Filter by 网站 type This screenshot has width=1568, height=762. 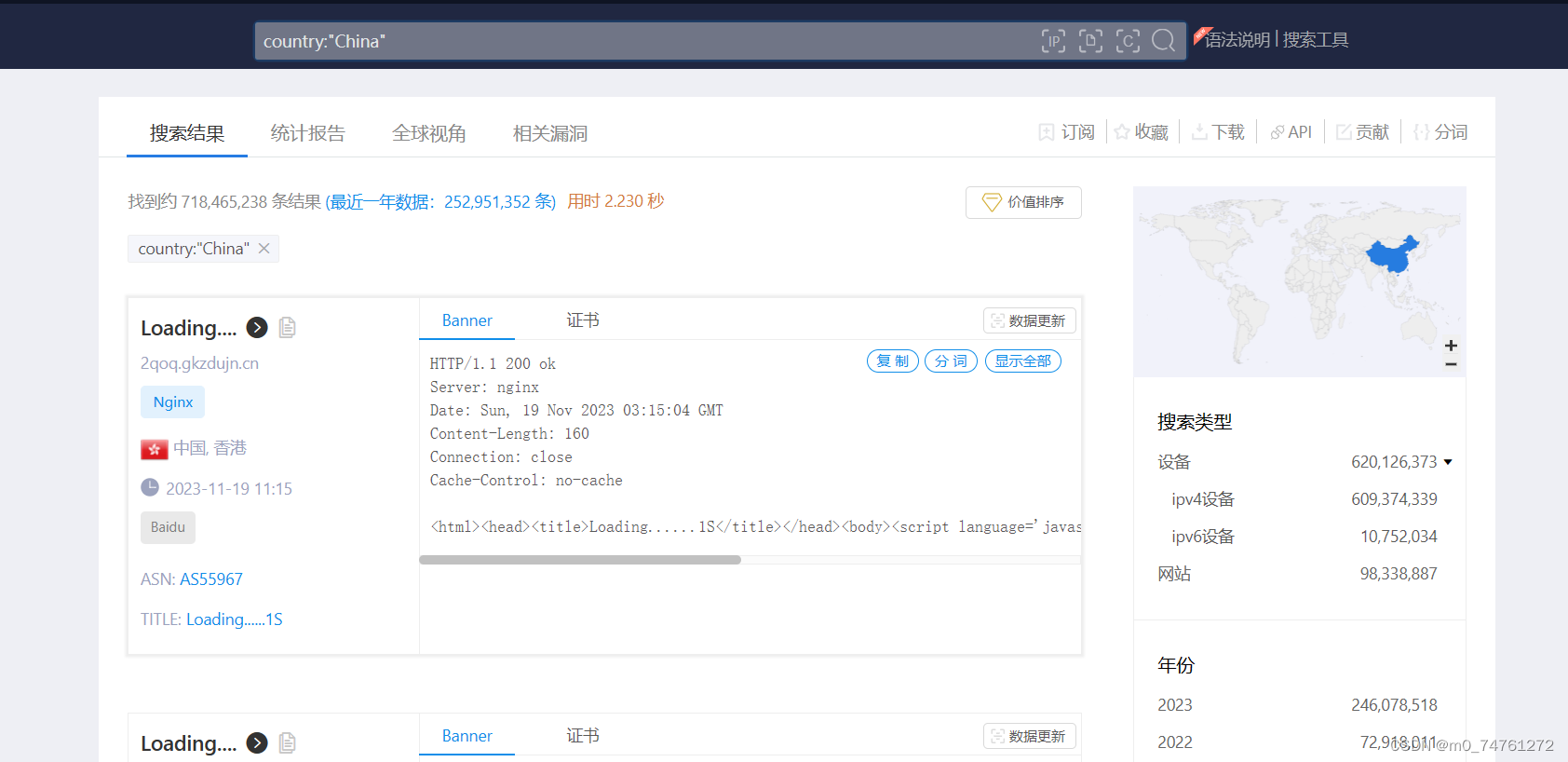(1174, 574)
